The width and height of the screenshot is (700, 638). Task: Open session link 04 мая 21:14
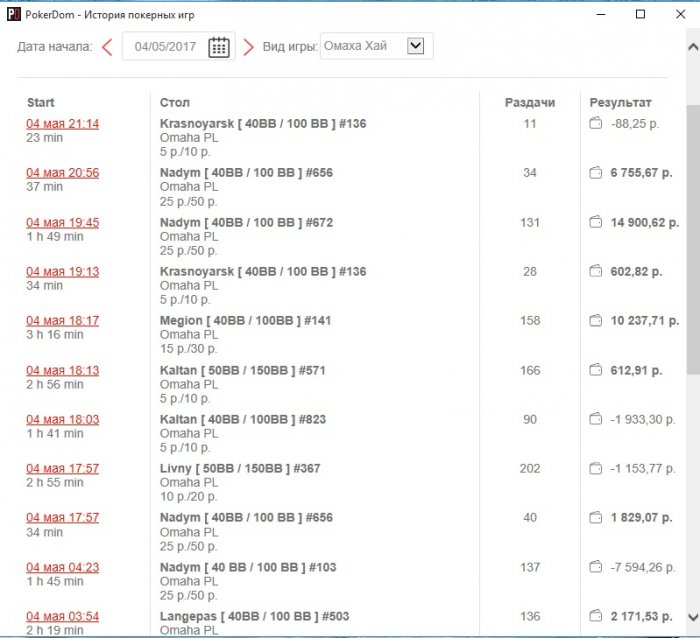pyautogui.click(x=62, y=124)
